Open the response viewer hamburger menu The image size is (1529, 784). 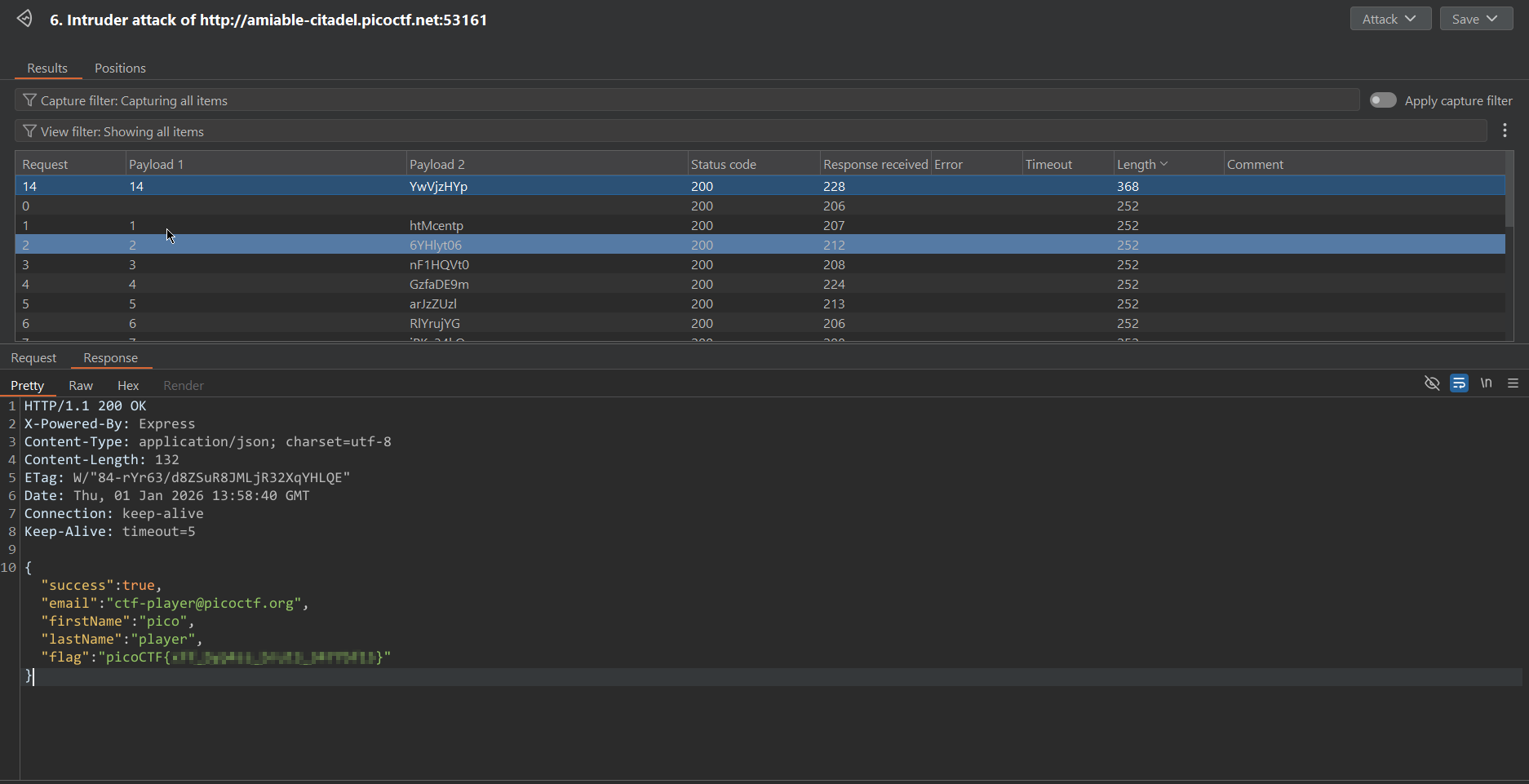click(x=1513, y=383)
